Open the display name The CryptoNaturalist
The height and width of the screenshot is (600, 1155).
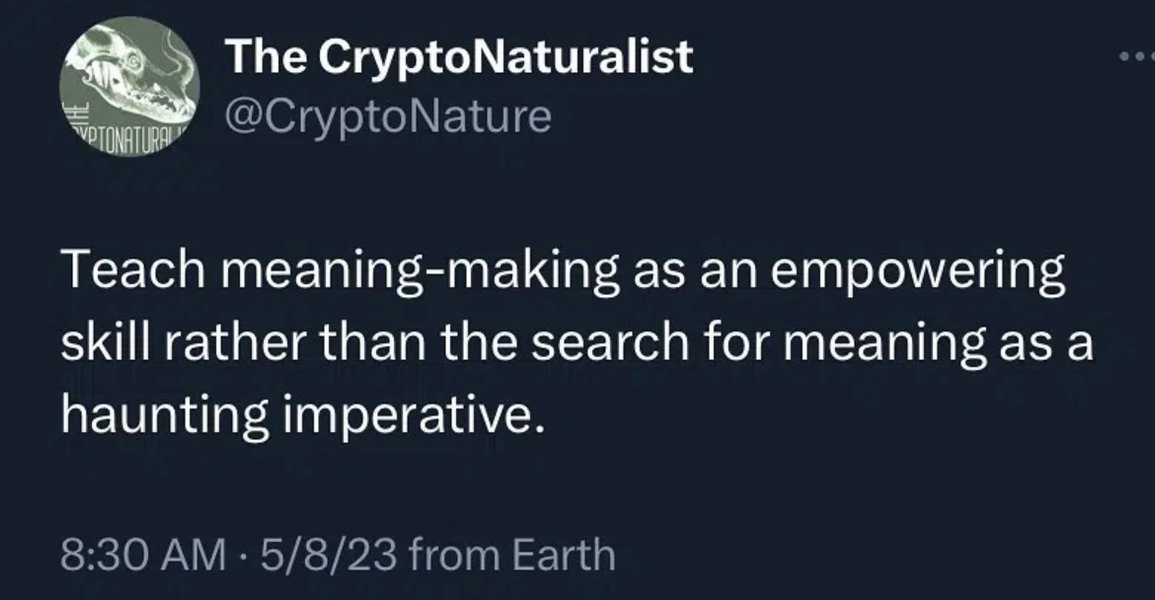point(459,57)
